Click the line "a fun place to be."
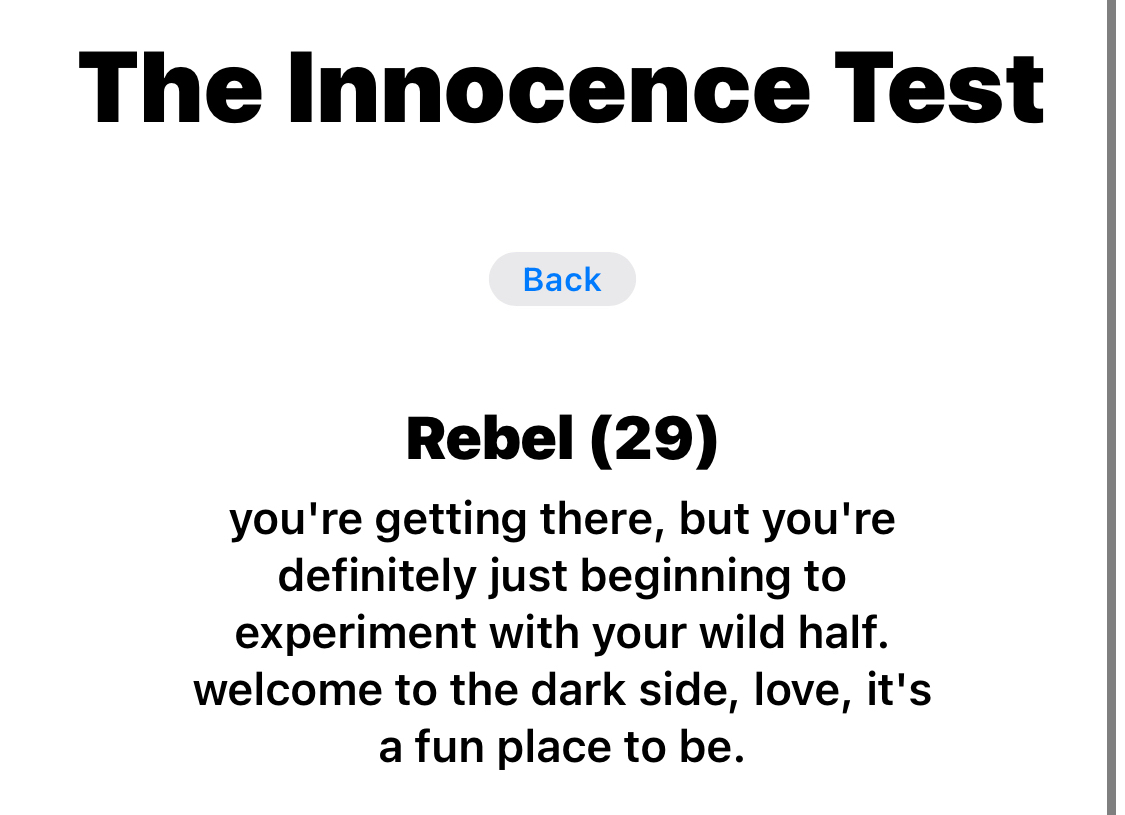 [x=562, y=748]
